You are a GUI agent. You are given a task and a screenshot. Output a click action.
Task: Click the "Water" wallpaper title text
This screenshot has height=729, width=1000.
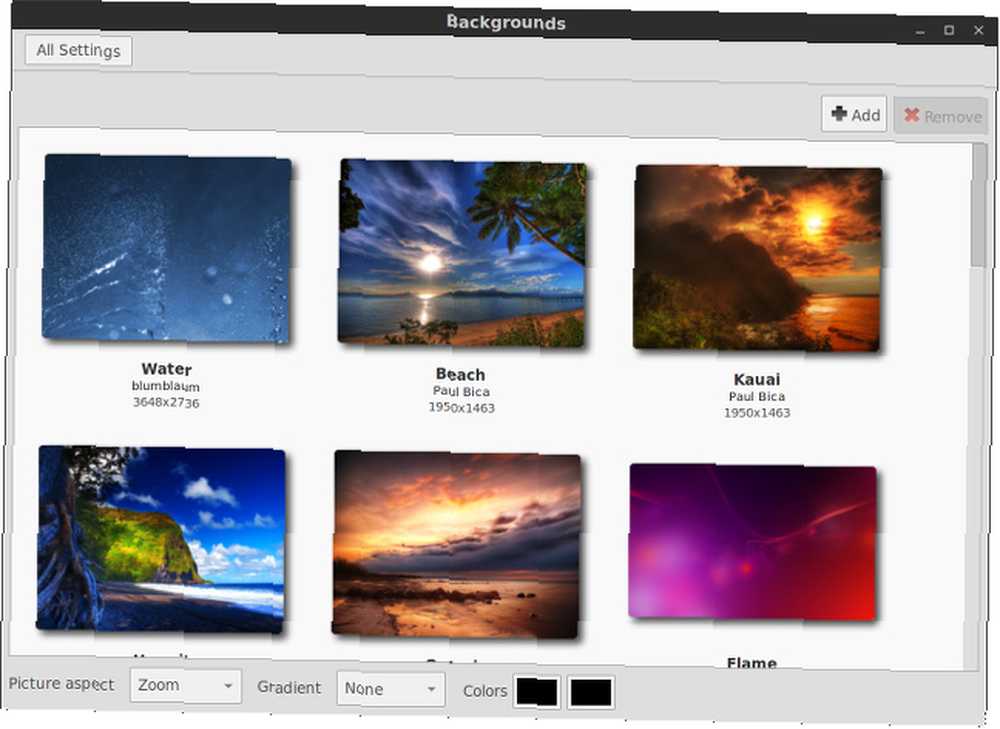166,369
